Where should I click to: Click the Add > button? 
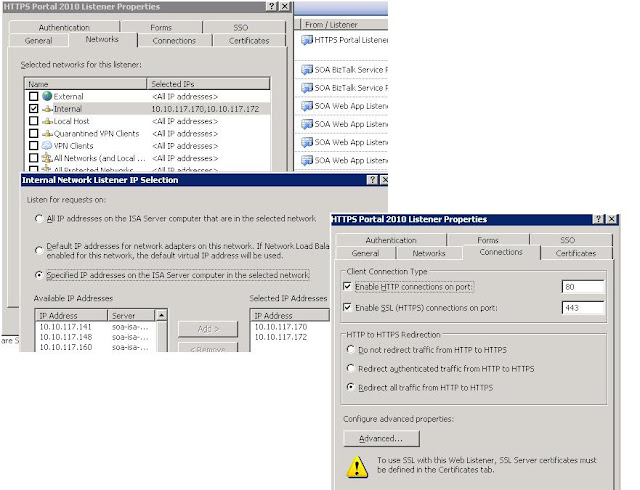208,329
